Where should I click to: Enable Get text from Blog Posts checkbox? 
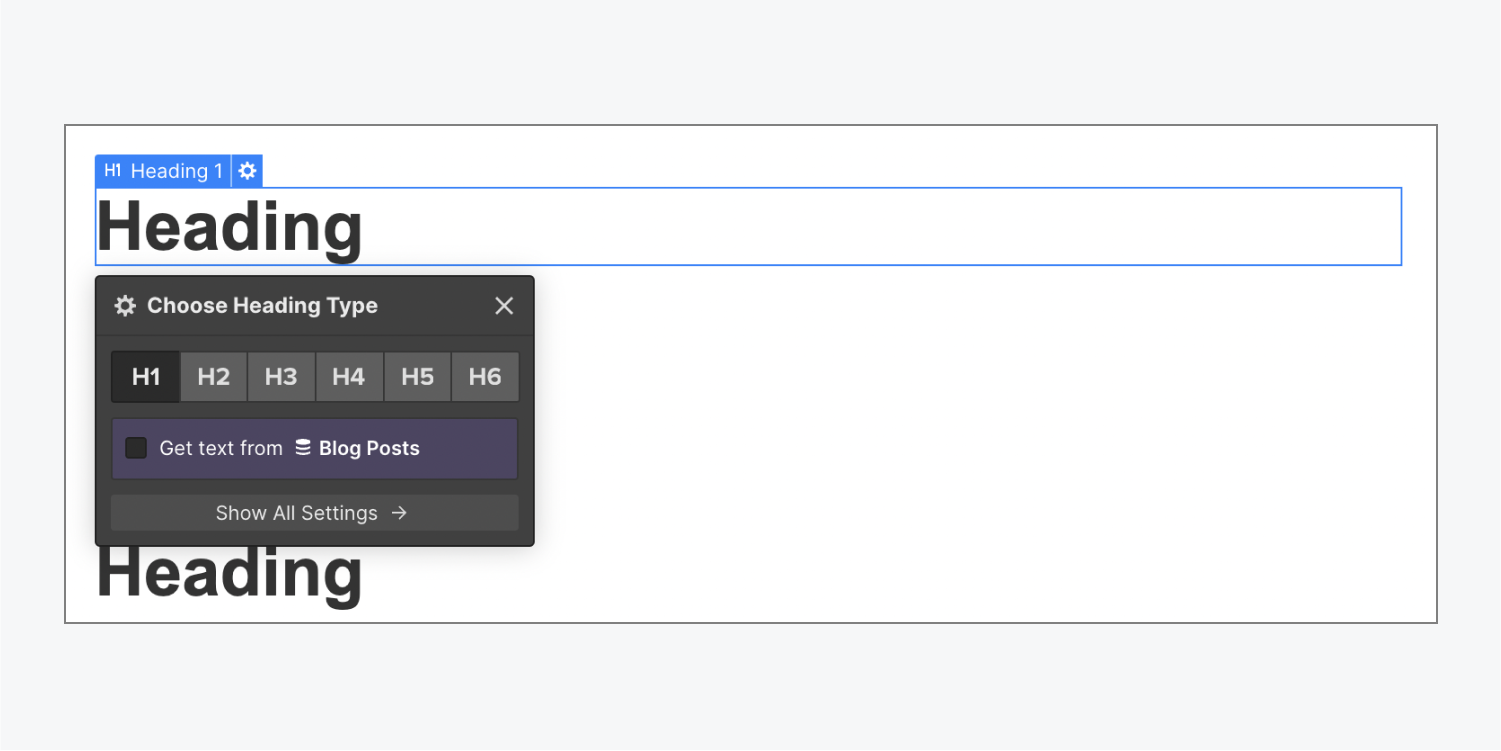pyautogui.click(x=136, y=448)
